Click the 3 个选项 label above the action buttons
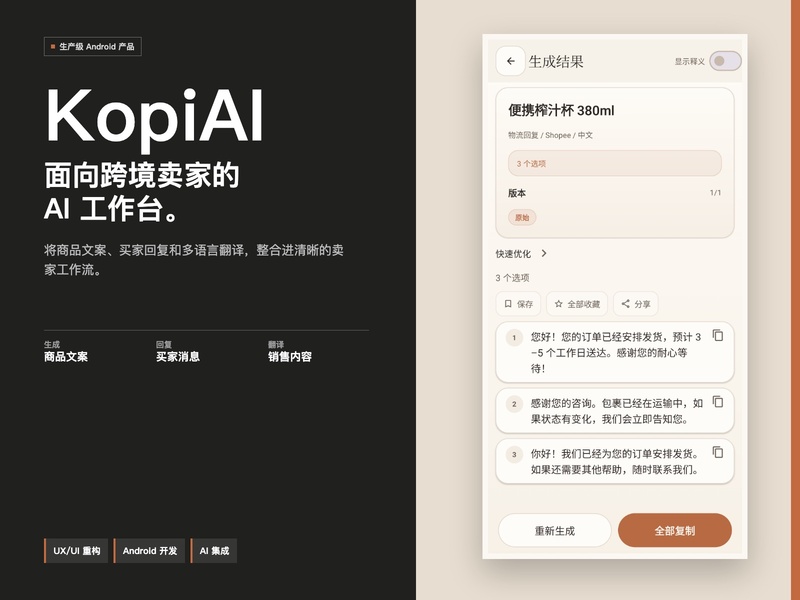 point(512,278)
